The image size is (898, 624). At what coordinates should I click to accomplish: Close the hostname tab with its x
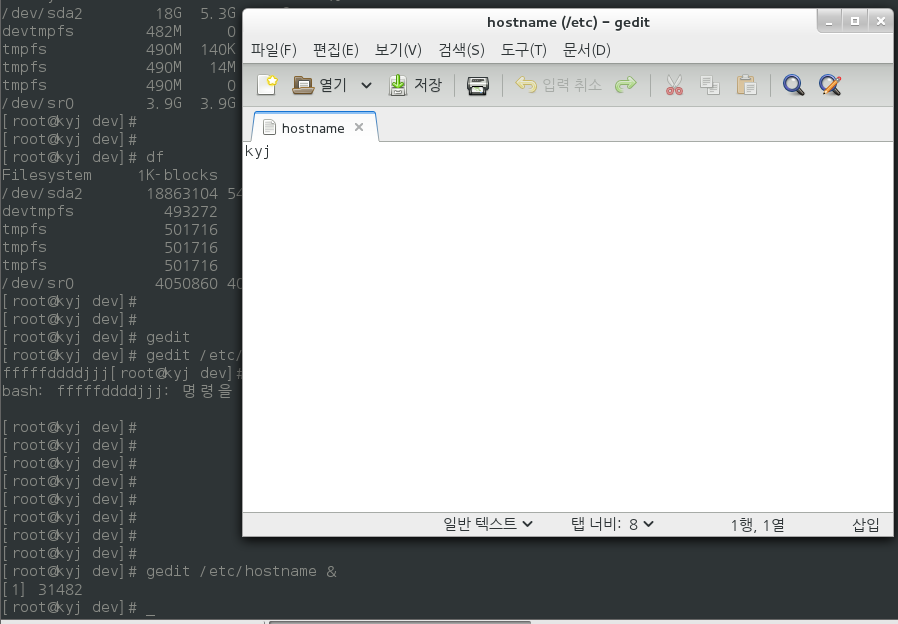[359, 127]
